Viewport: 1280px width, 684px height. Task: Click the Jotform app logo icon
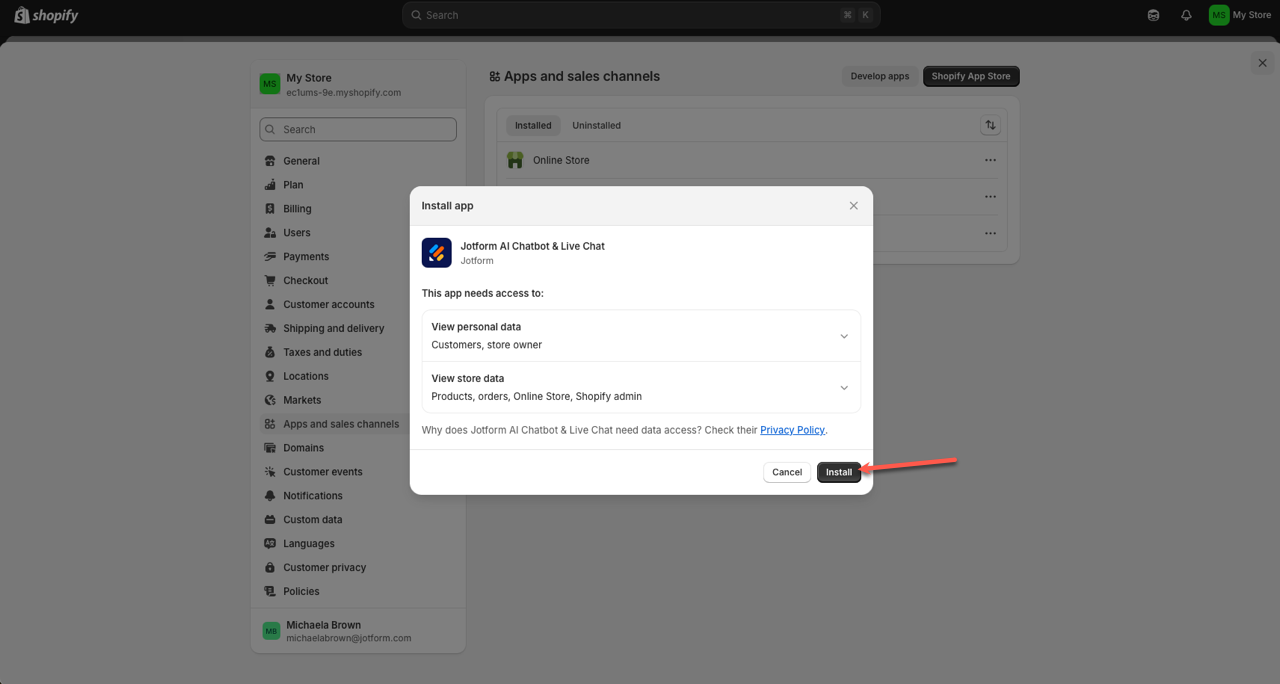pyautogui.click(x=437, y=253)
